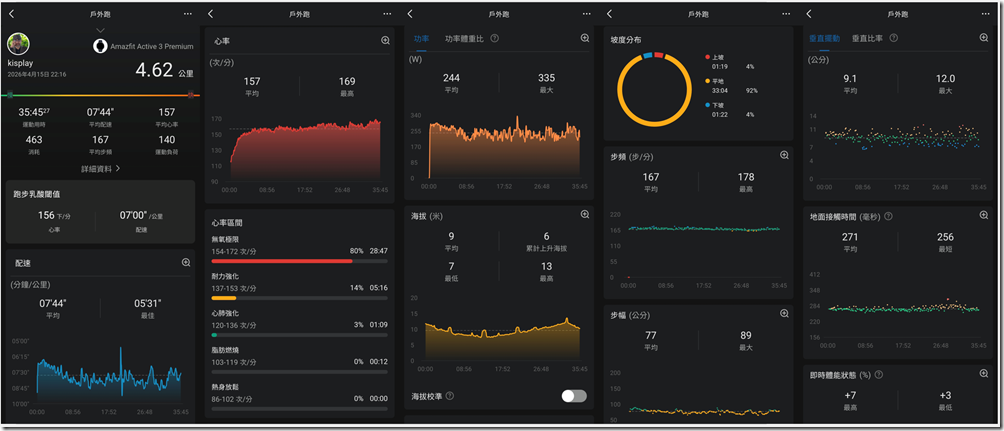Image resolution: width=1004 pixels, height=431 pixels.
Task: Select the 垂直擺動 tab
Action: tap(826, 38)
